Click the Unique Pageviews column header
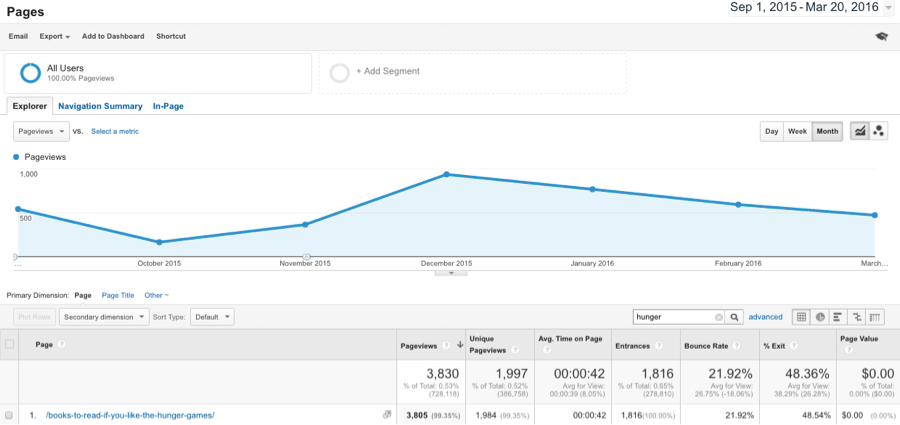Screen dimensions: 900x425 499,346
